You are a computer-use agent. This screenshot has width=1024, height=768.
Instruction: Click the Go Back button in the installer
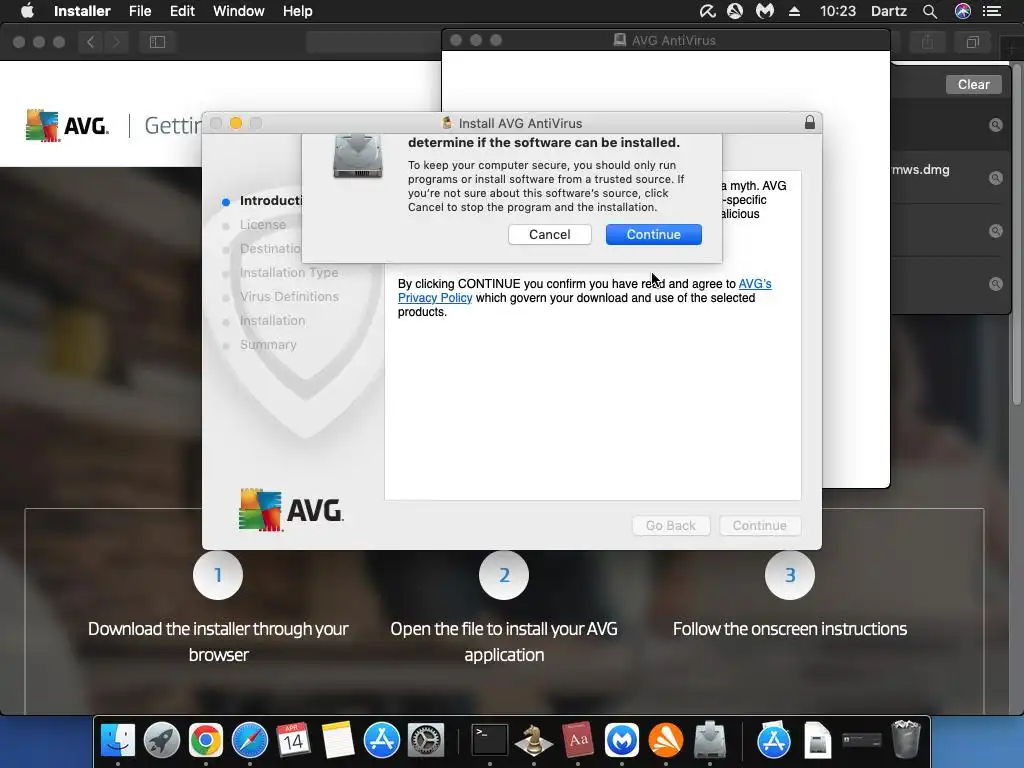click(671, 526)
